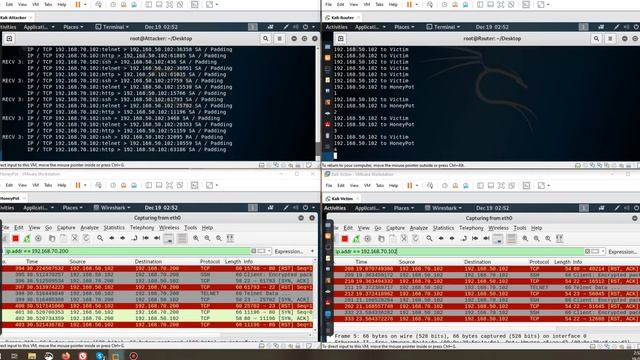Select the Kali Router VM tab

[x=342, y=18]
